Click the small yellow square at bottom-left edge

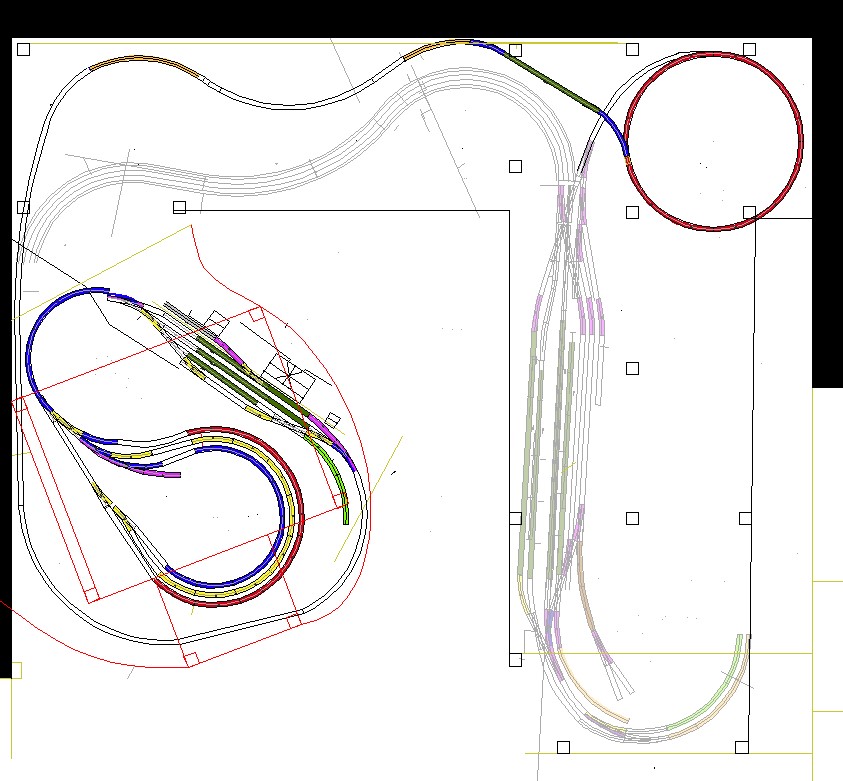pyautogui.click(x=15, y=670)
